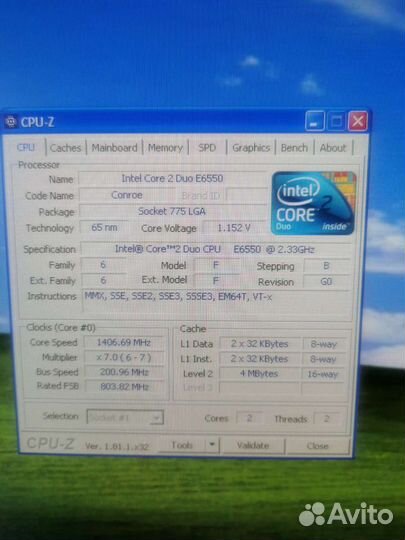
Task: Close CPU-Z with the red X
Action: click(358, 121)
